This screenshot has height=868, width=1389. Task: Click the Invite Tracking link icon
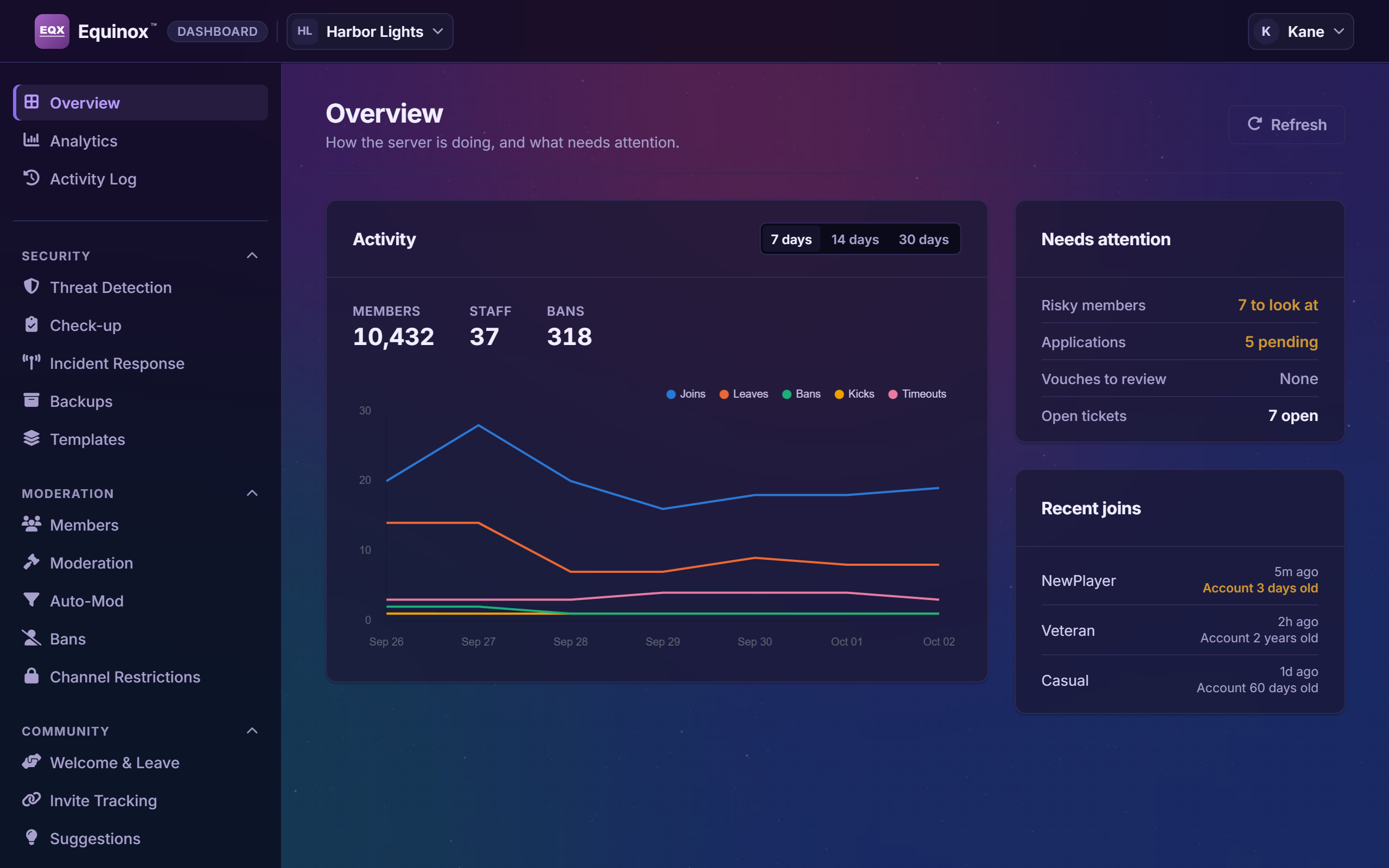coord(31,800)
